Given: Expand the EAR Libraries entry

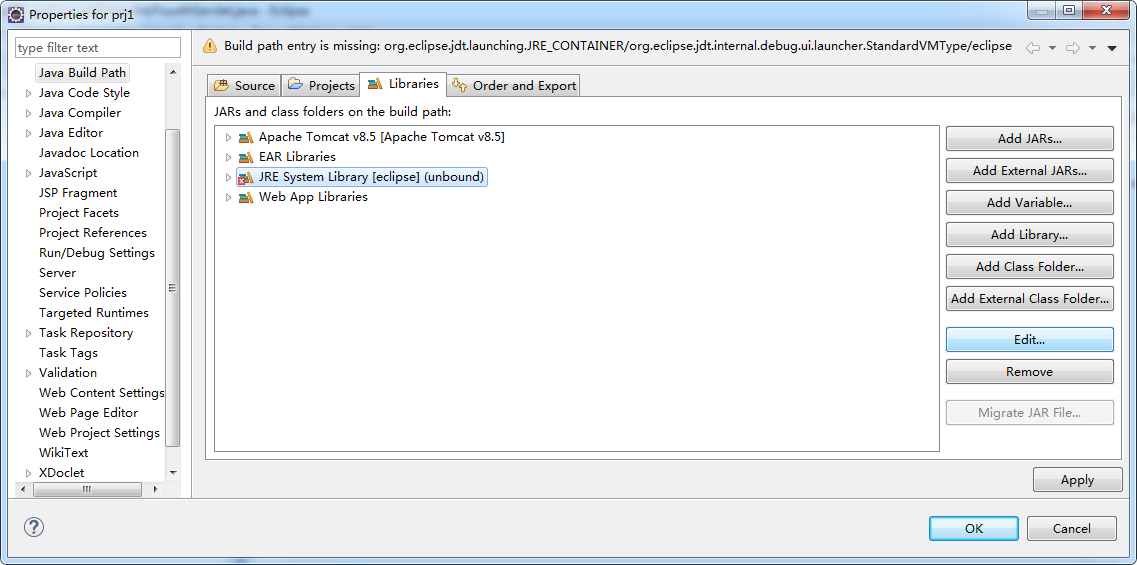Looking at the screenshot, I should (x=228, y=157).
